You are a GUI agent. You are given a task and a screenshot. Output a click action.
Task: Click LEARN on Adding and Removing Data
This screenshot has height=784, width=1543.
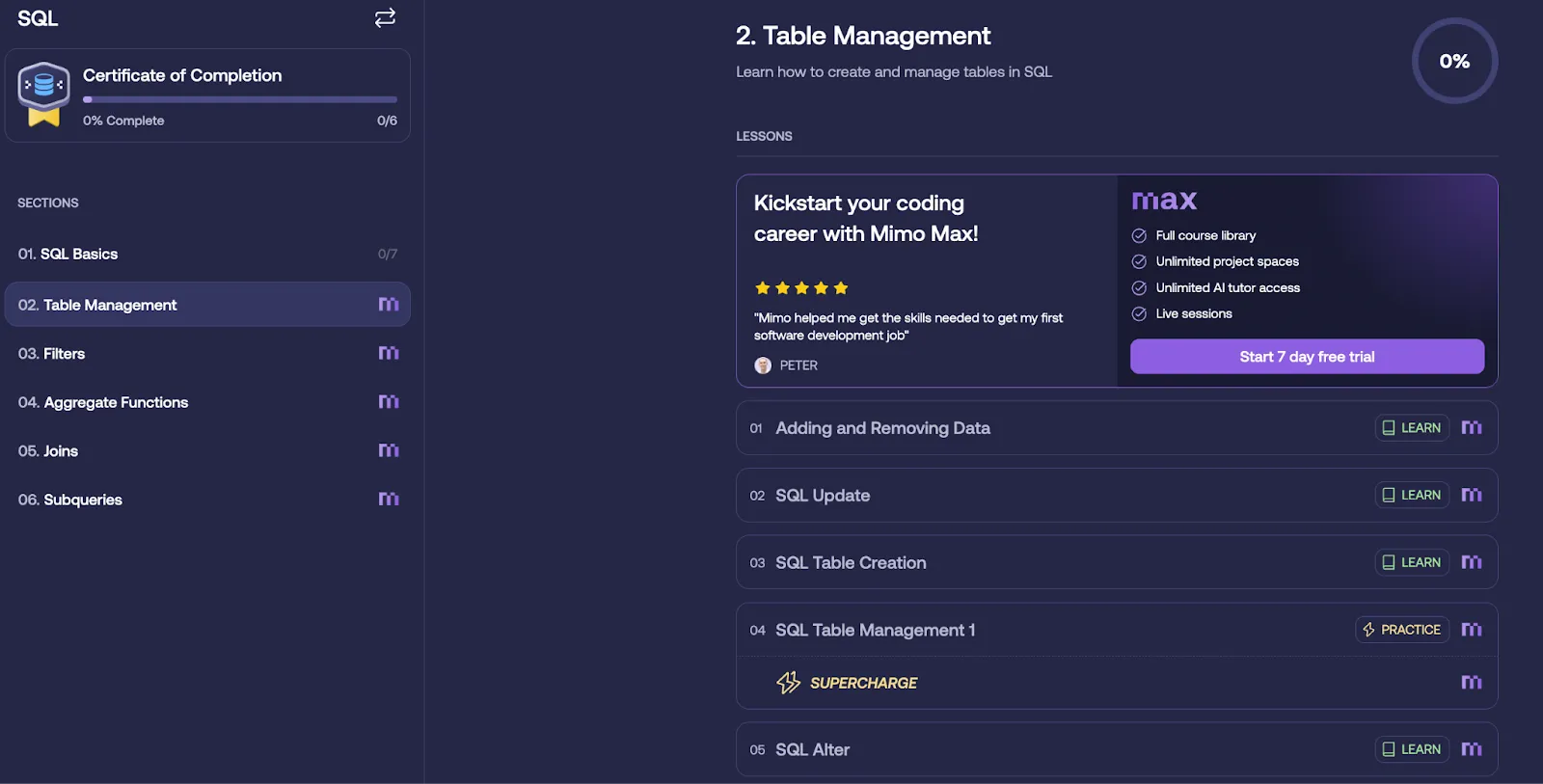click(1412, 428)
